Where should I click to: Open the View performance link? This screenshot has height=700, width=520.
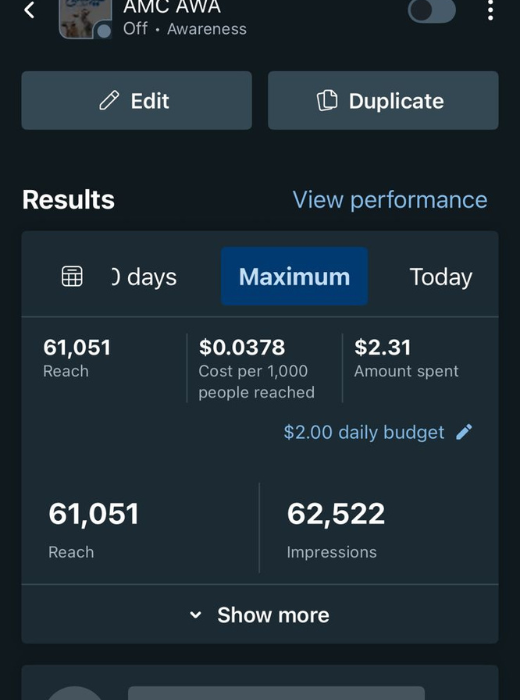click(x=390, y=200)
